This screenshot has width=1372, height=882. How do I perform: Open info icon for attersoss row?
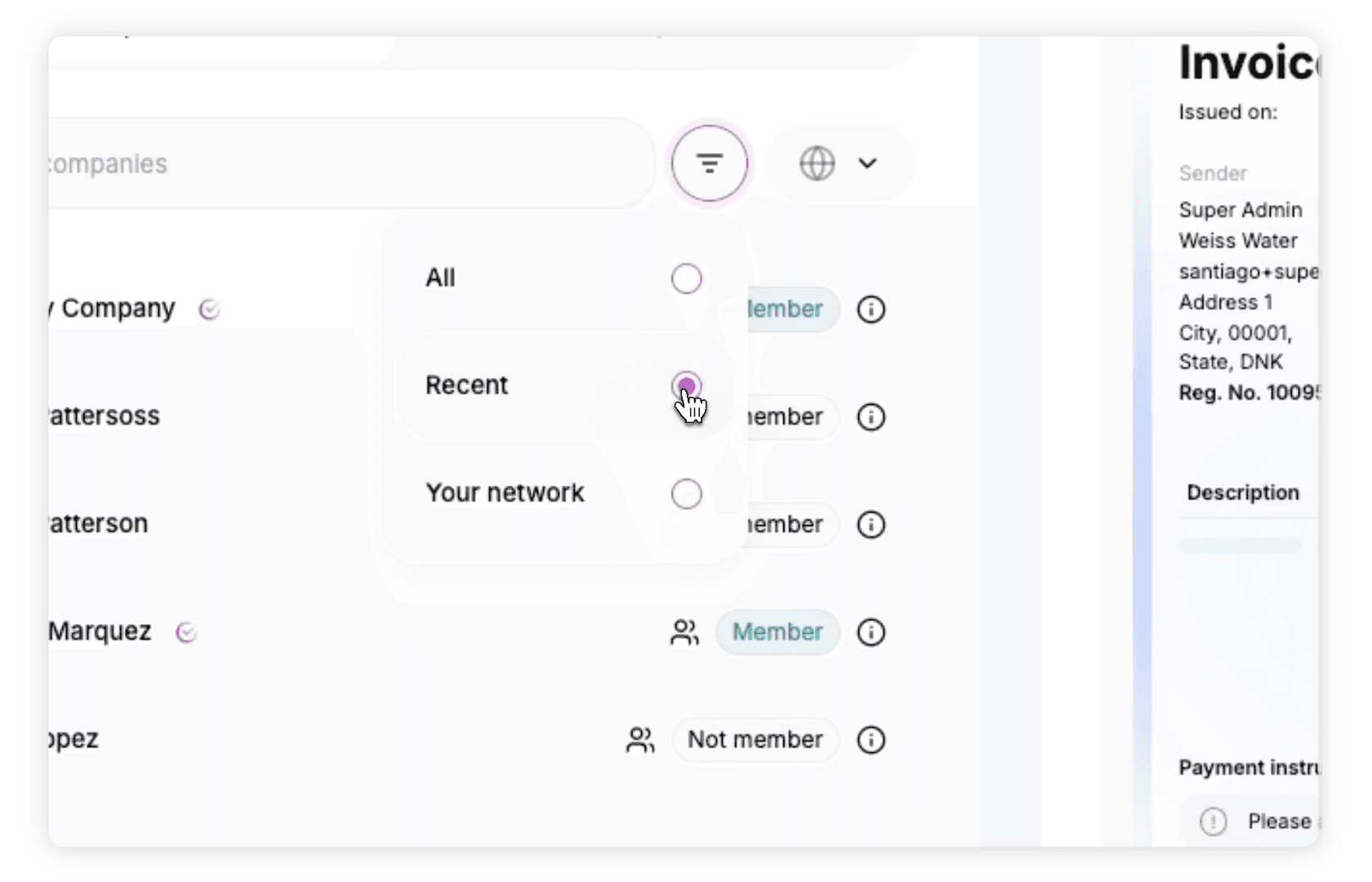tap(871, 417)
